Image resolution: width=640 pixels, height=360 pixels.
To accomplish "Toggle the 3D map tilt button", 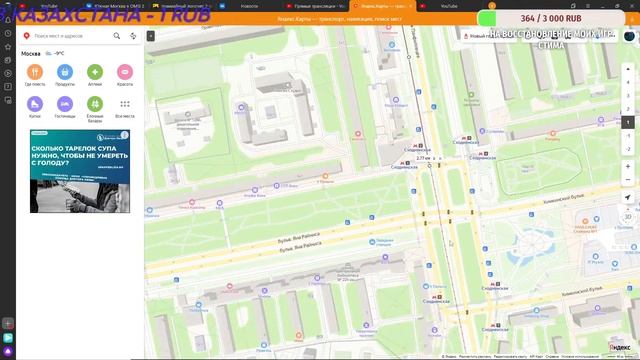I will [x=628, y=216].
